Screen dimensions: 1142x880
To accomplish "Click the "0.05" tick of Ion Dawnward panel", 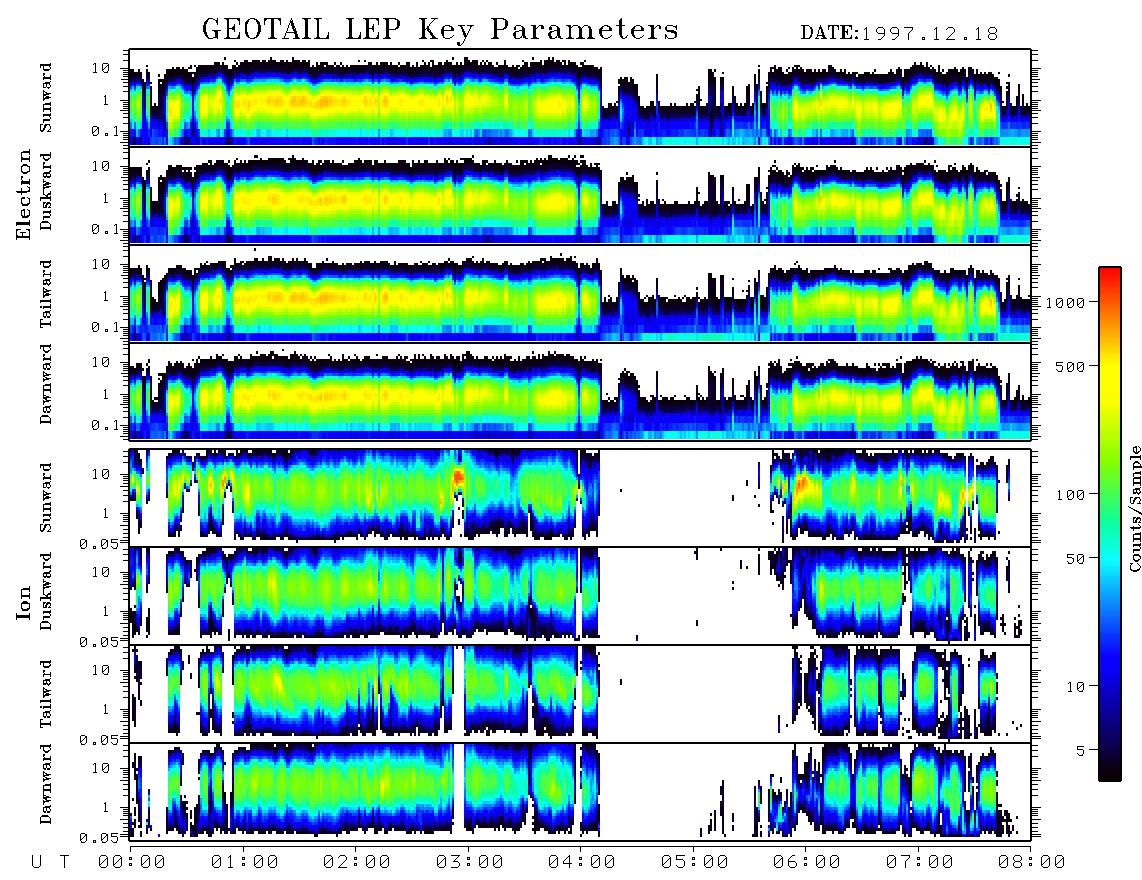I will (x=99, y=838).
